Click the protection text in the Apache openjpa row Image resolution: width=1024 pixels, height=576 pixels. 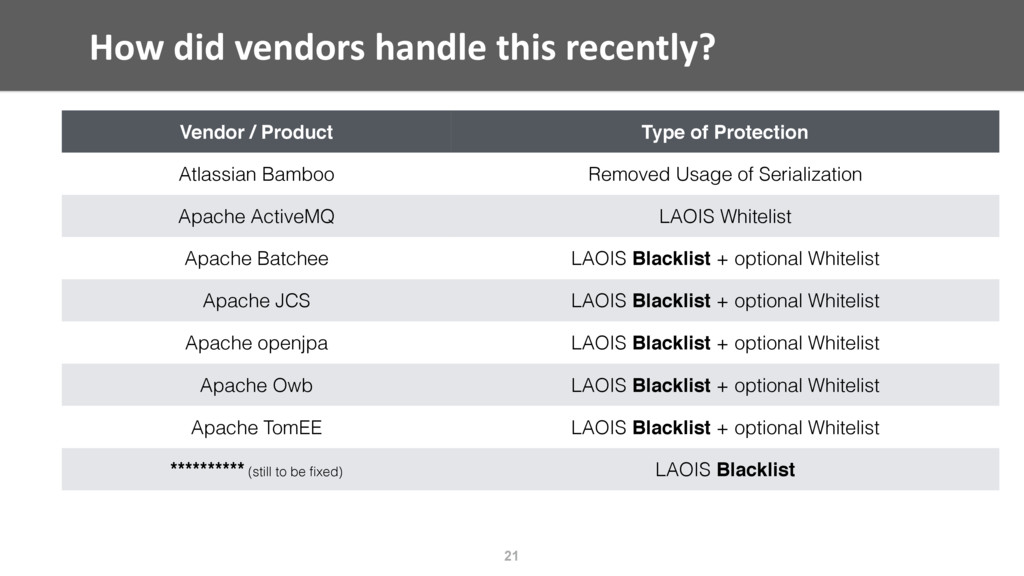(725, 343)
